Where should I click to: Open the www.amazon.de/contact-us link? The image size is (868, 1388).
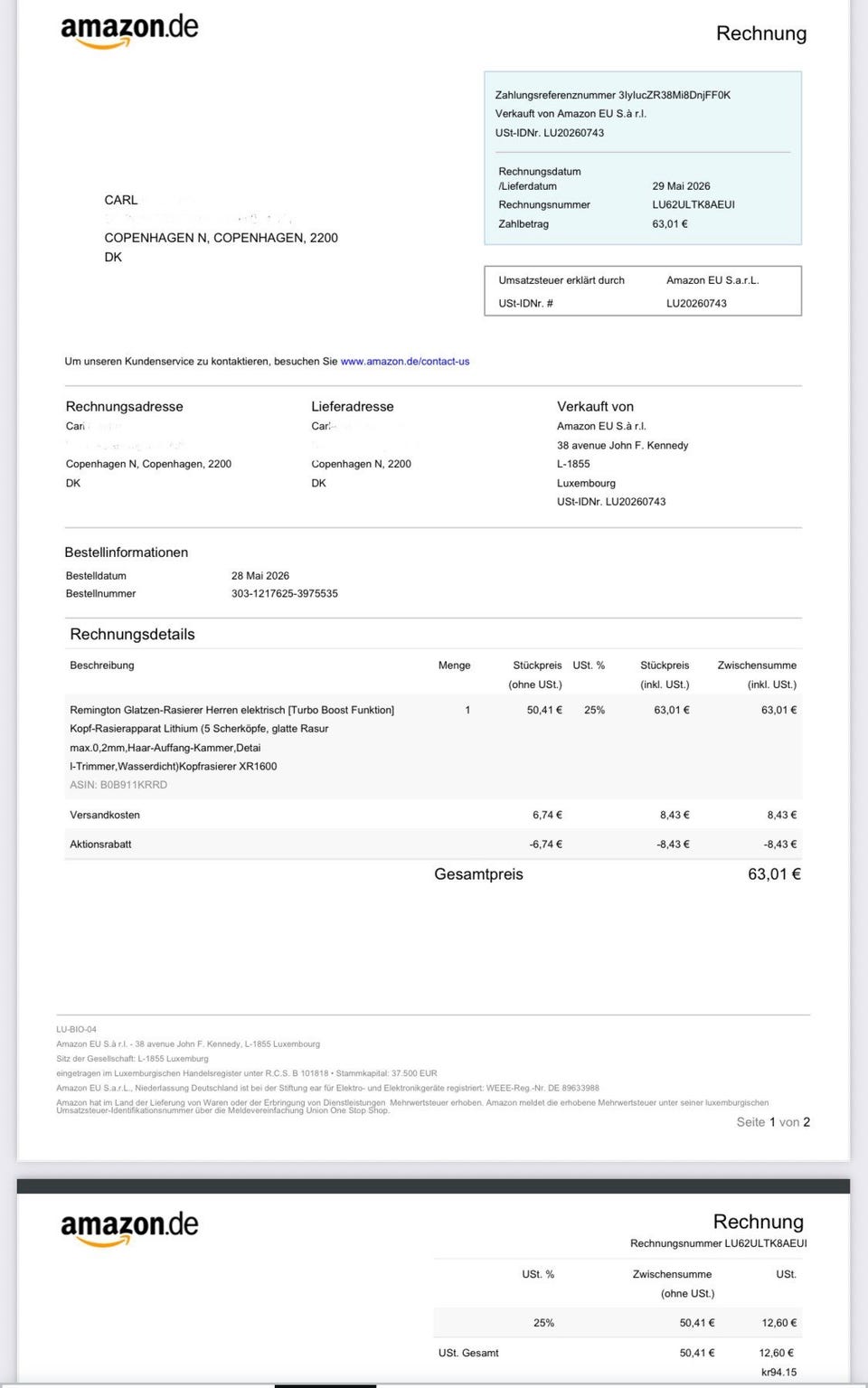click(405, 361)
